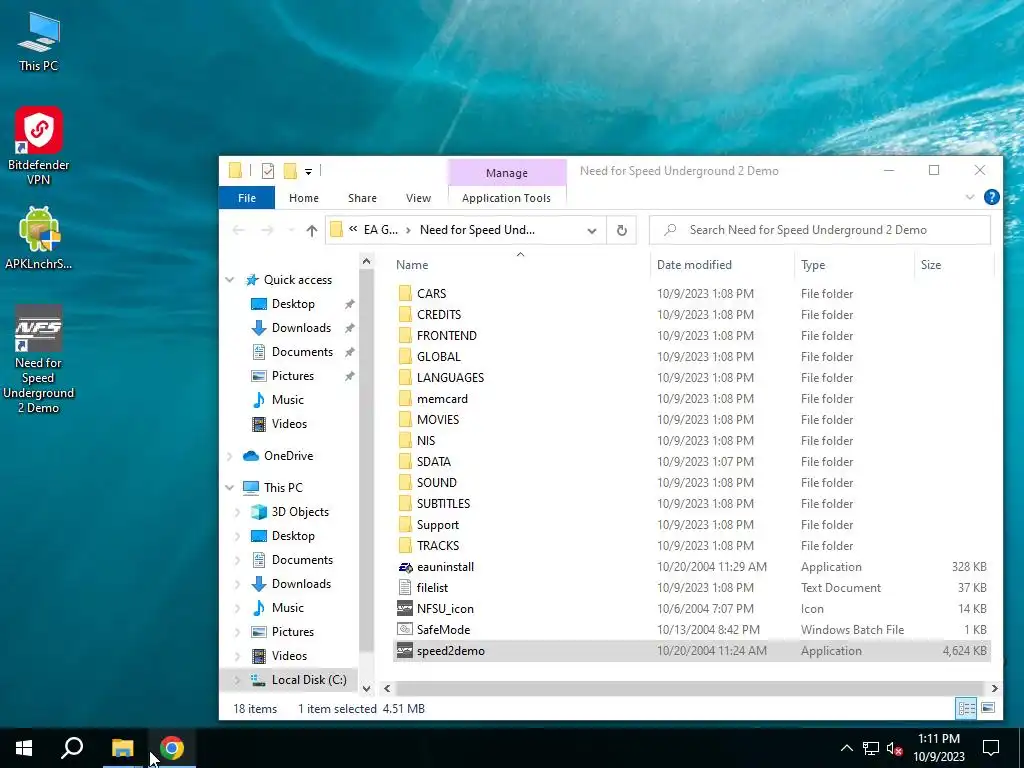
Task: Go up one folder level
Action: (x=312, y=230)
